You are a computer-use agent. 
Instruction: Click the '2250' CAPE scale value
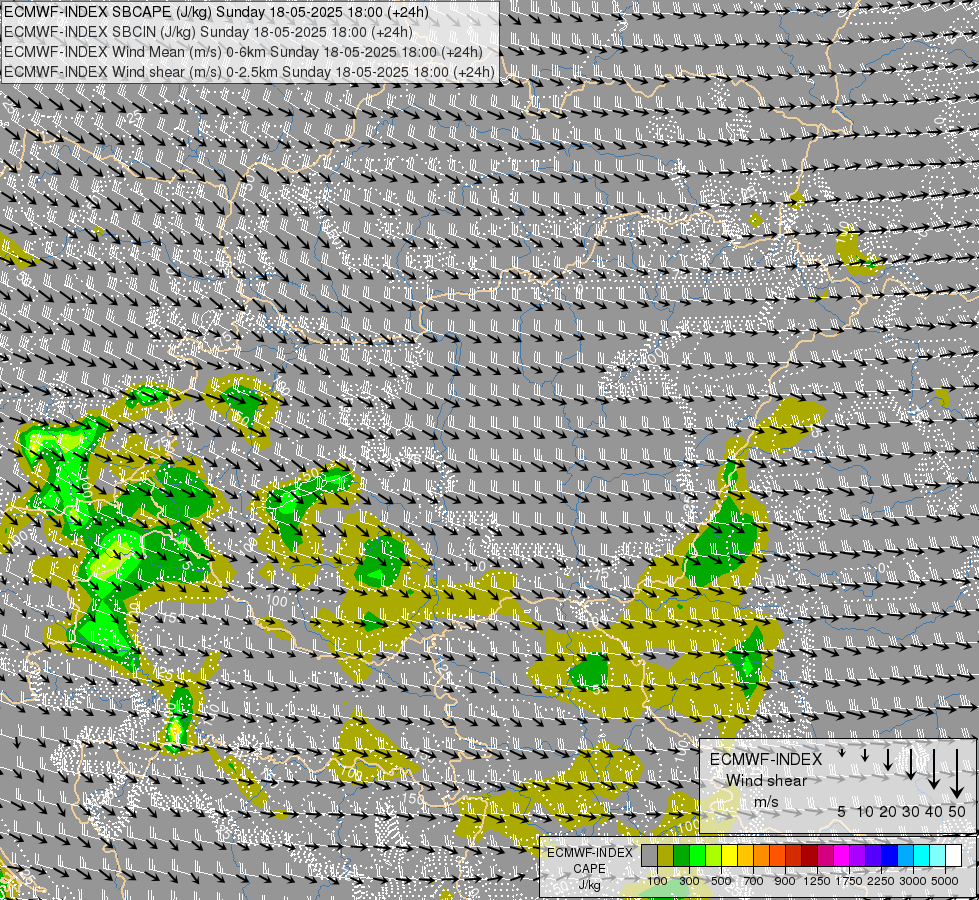tap(881, 881)
